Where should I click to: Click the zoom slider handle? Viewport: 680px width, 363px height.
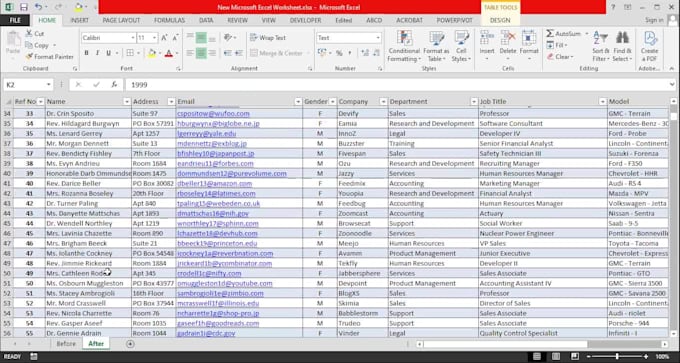[617, 356]
